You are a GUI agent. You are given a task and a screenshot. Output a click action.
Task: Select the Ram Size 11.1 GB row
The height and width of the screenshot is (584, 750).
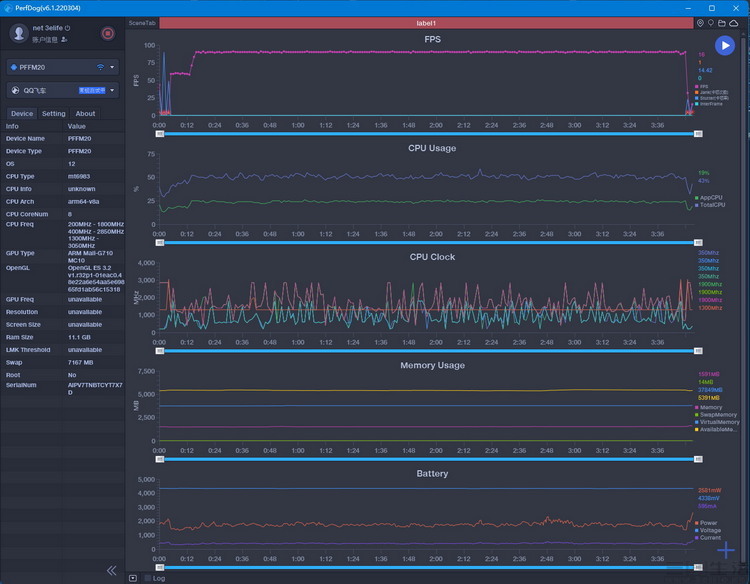[x=63, y=337]
